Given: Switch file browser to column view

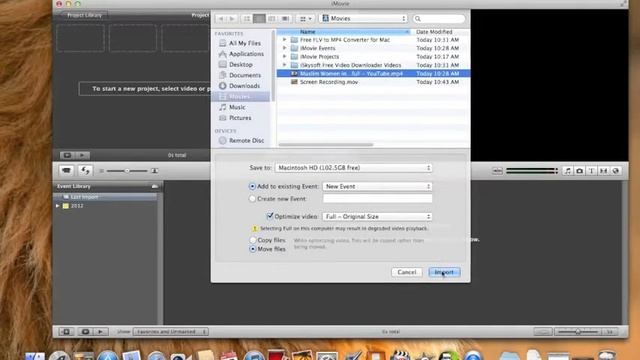Looking at the screenshot, I should point(272,19).
